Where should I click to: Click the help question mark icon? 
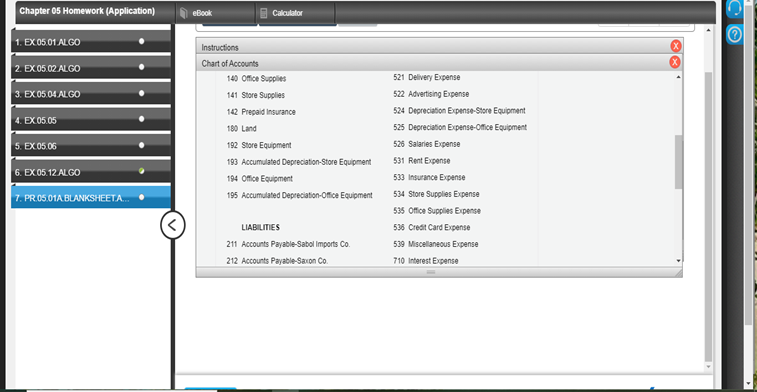(734, 34)
